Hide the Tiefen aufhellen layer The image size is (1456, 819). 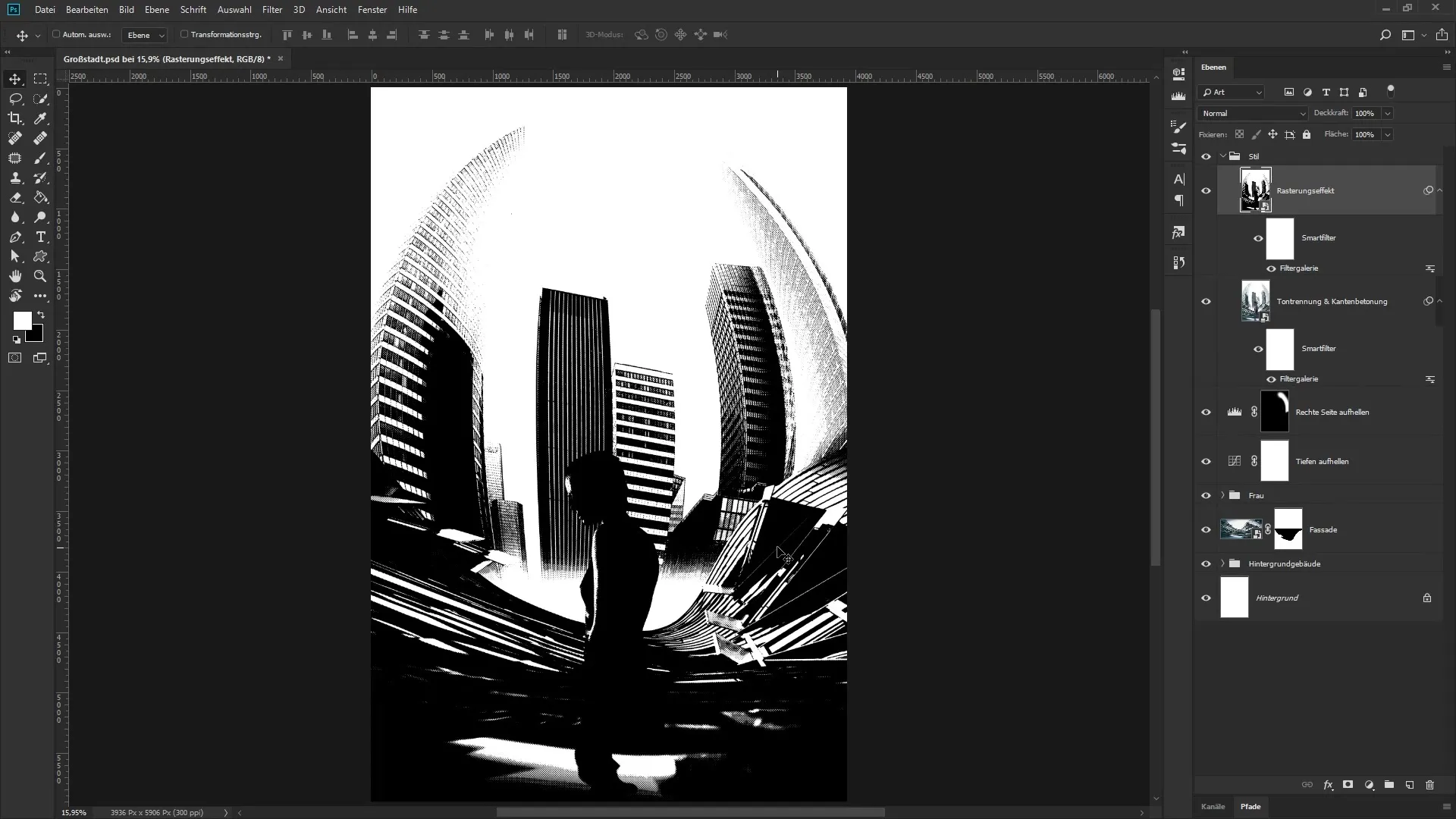pyautogui.click(x=1206, y=461)
